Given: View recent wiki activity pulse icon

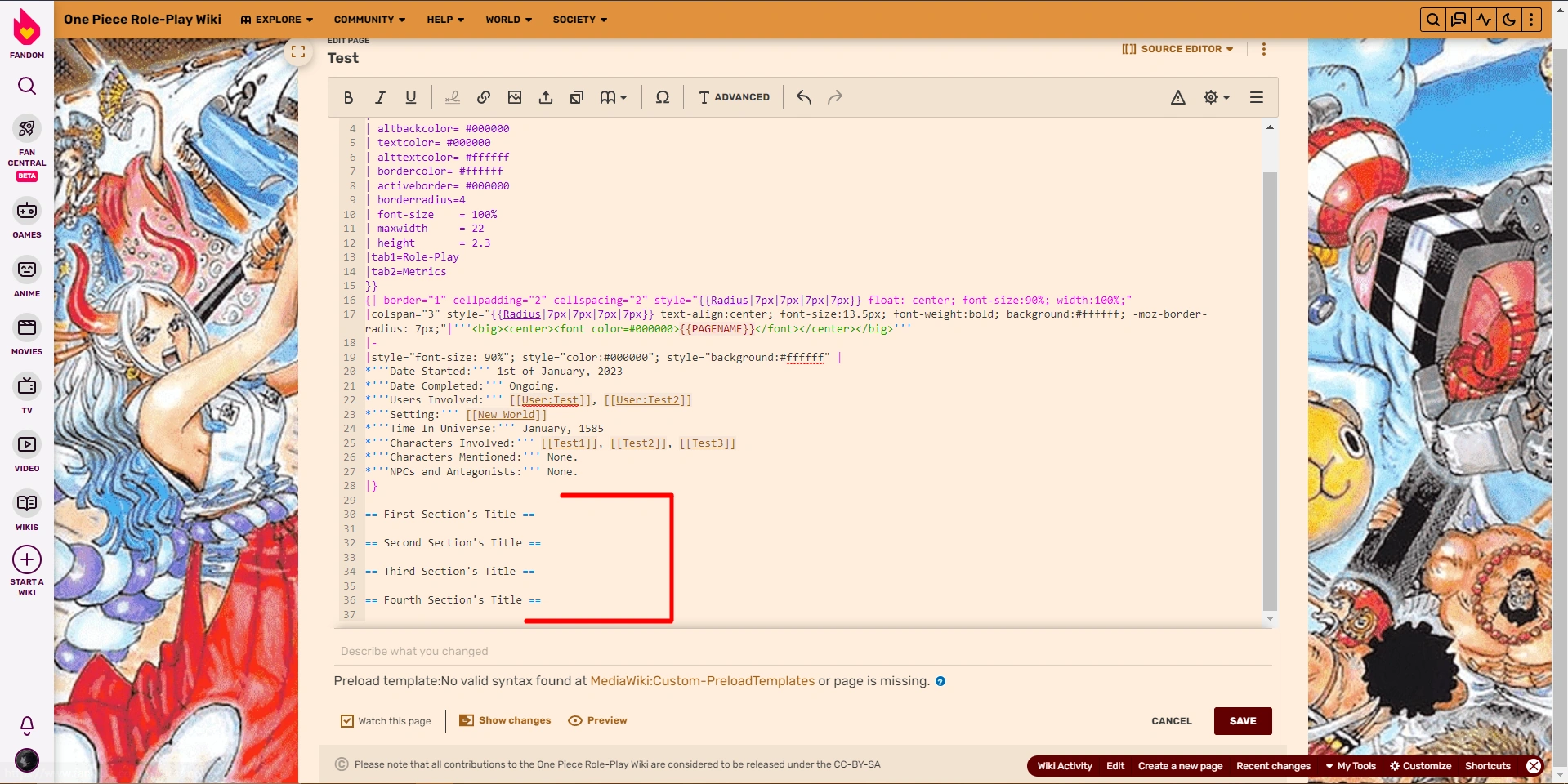Looking at the screenshot, I should [x=1484, y=20].
